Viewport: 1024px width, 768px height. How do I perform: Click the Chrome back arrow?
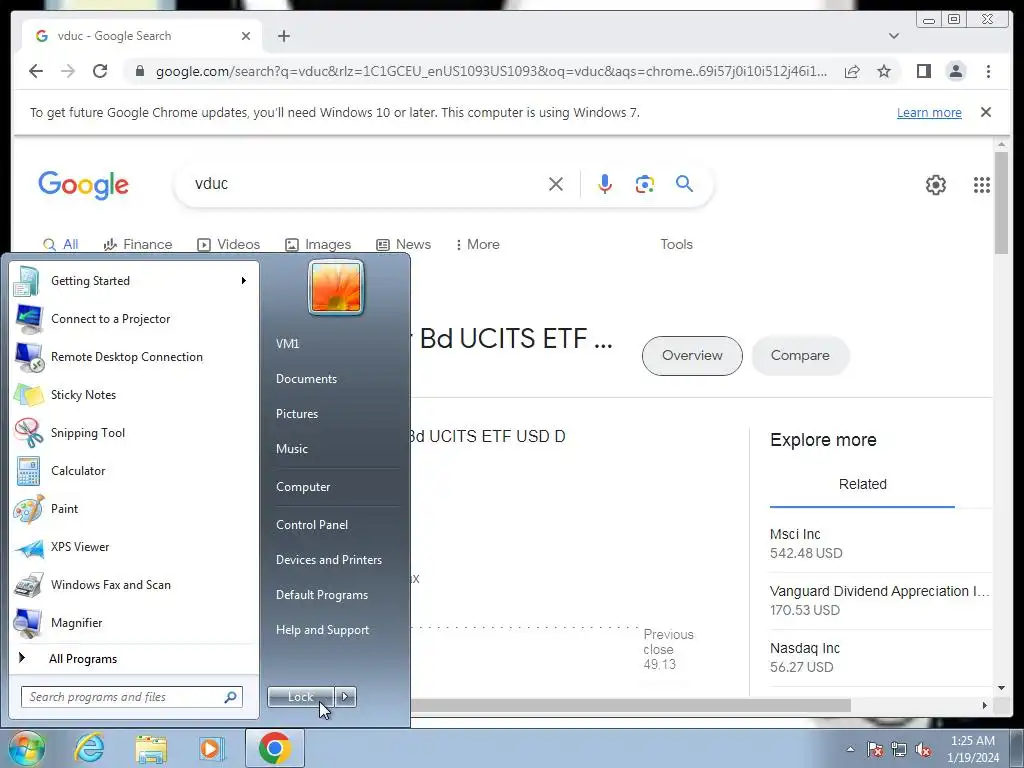pyautogui.click(x=36, y=71)
